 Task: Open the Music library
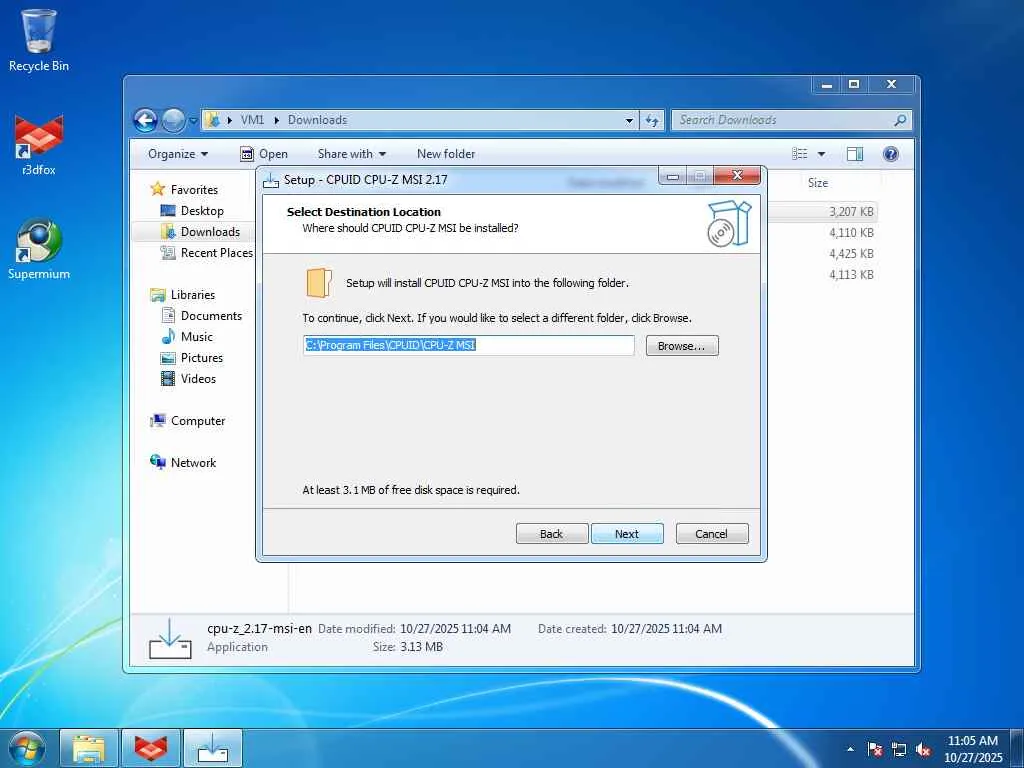point(197,337)
